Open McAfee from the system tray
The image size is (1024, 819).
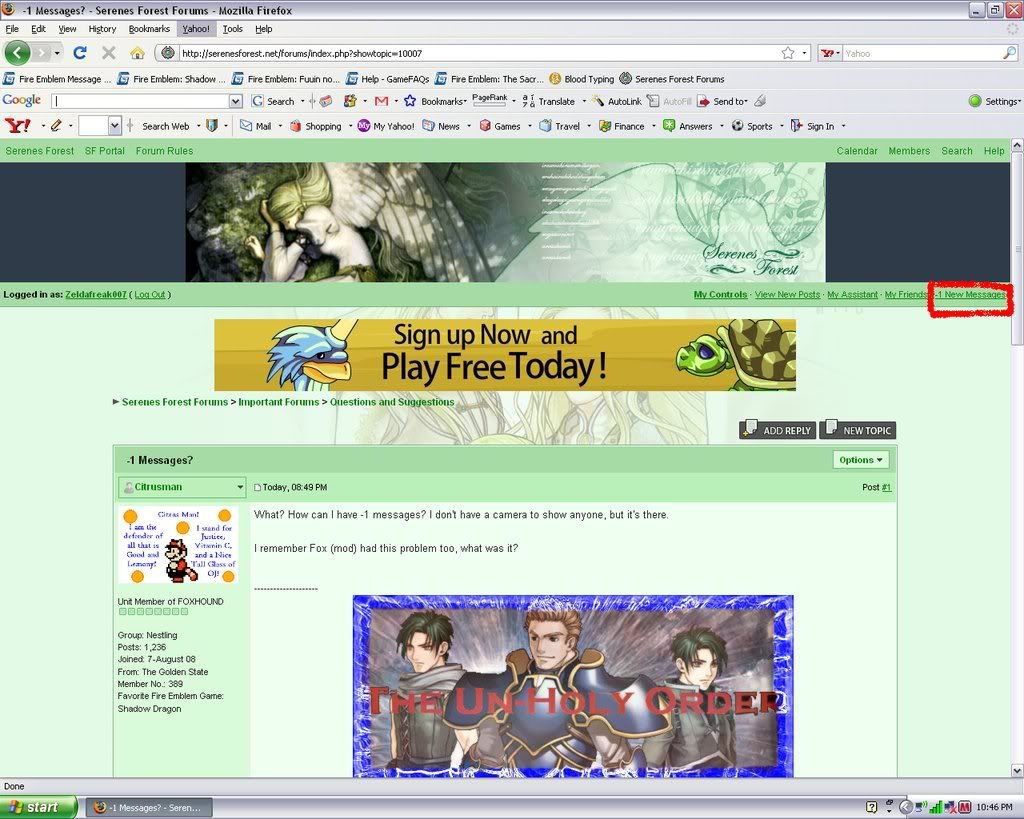pyautogui.click(x=965, y=806)
